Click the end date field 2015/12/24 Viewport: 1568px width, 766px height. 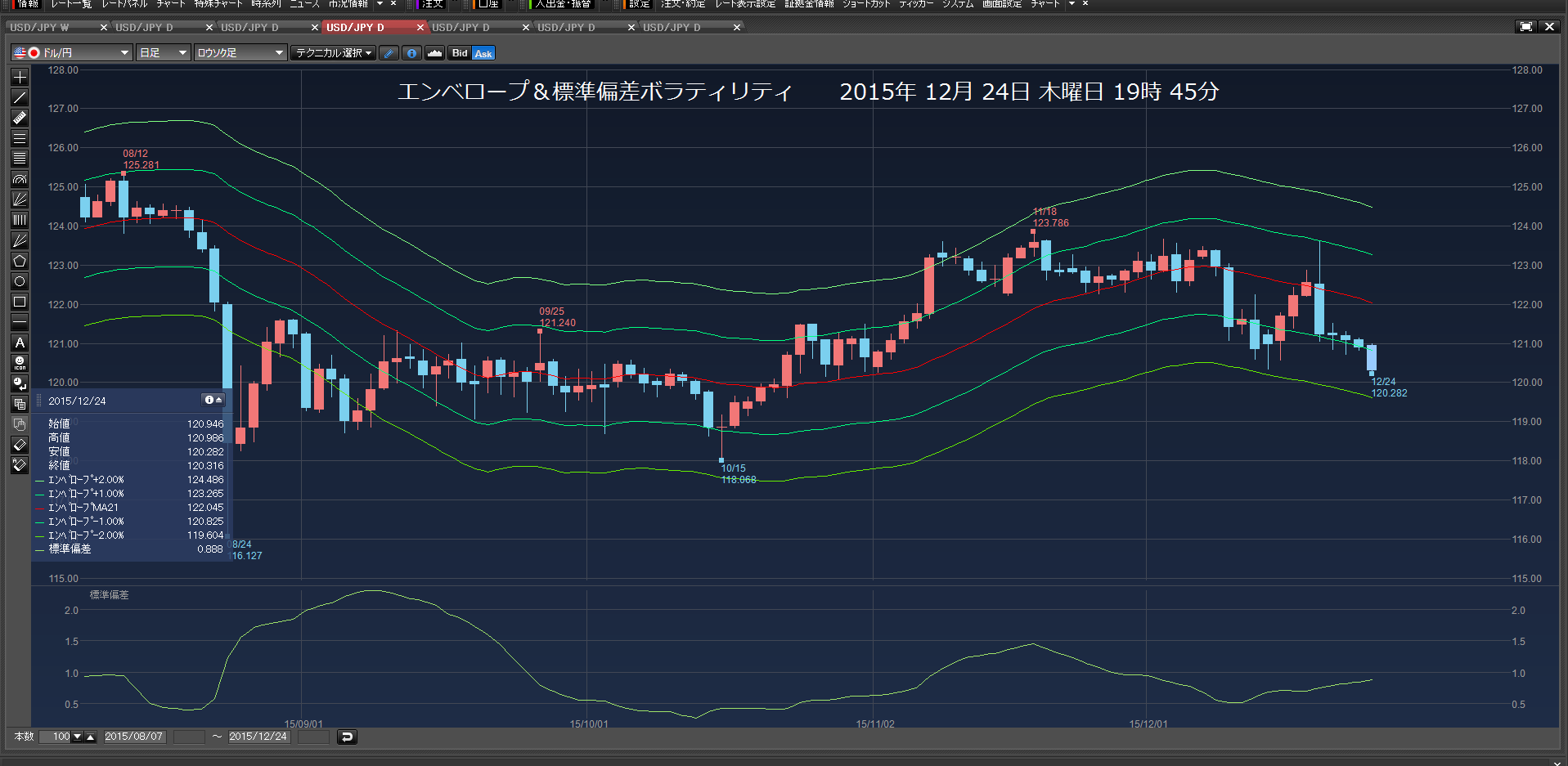258,737
